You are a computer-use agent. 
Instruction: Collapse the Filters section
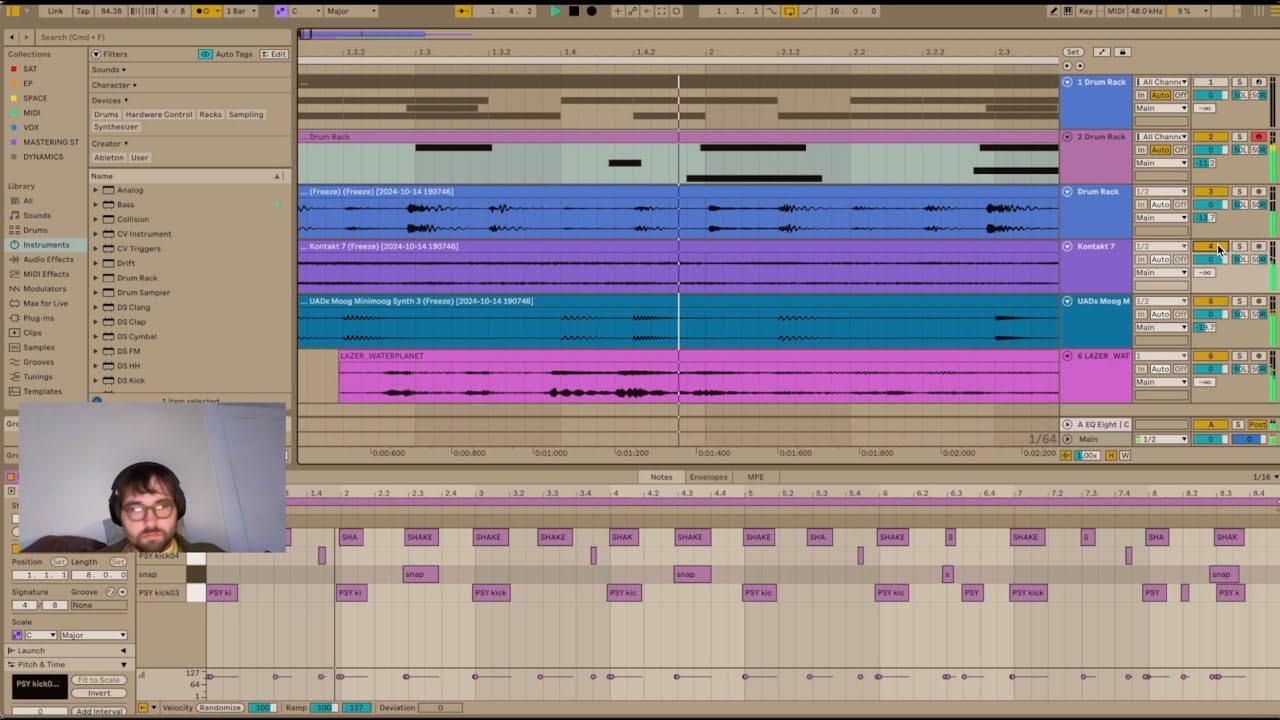(x=96, y=54)
